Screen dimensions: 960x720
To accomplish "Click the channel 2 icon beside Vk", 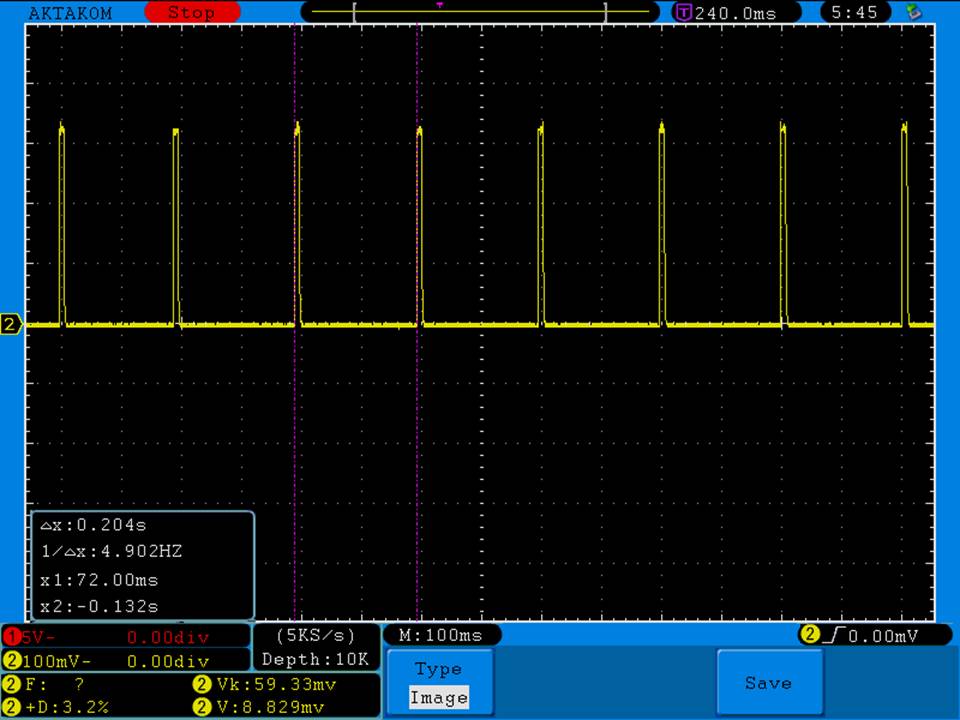I will tap(200, 685).
